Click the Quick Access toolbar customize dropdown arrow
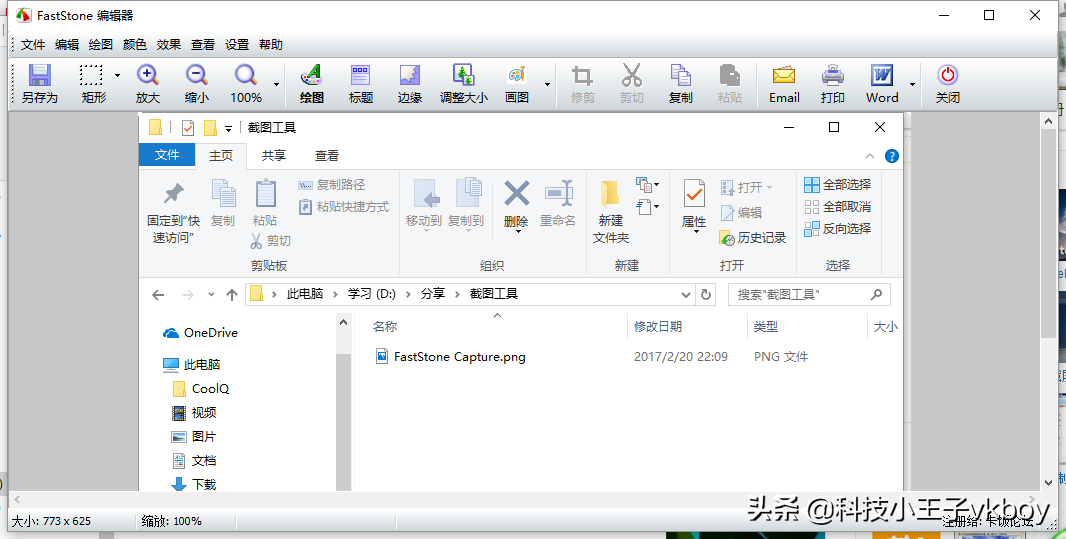This screenshot has width=1066, height=539. [228, 128]
